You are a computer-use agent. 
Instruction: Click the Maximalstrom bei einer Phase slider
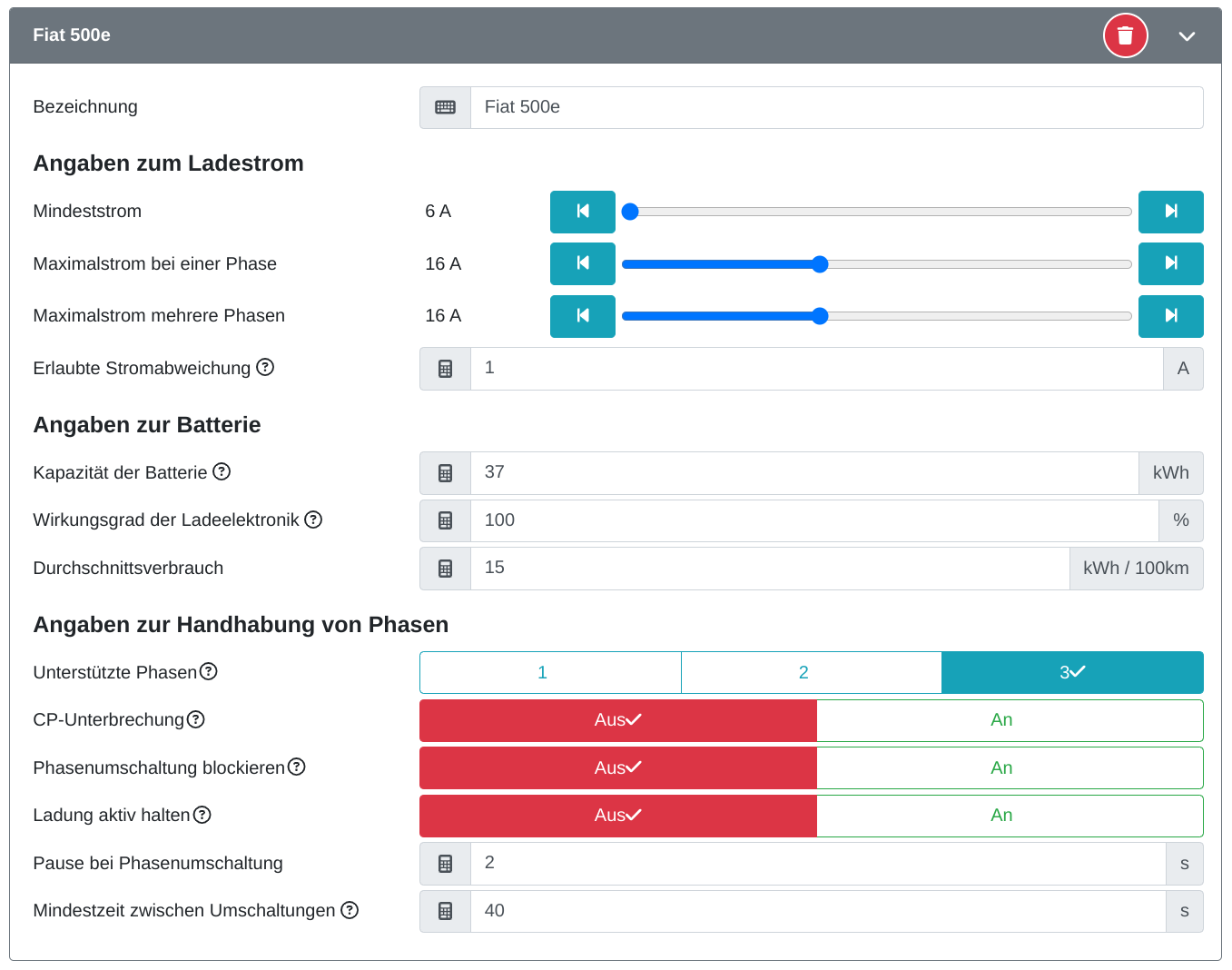[x=877, y=264]
